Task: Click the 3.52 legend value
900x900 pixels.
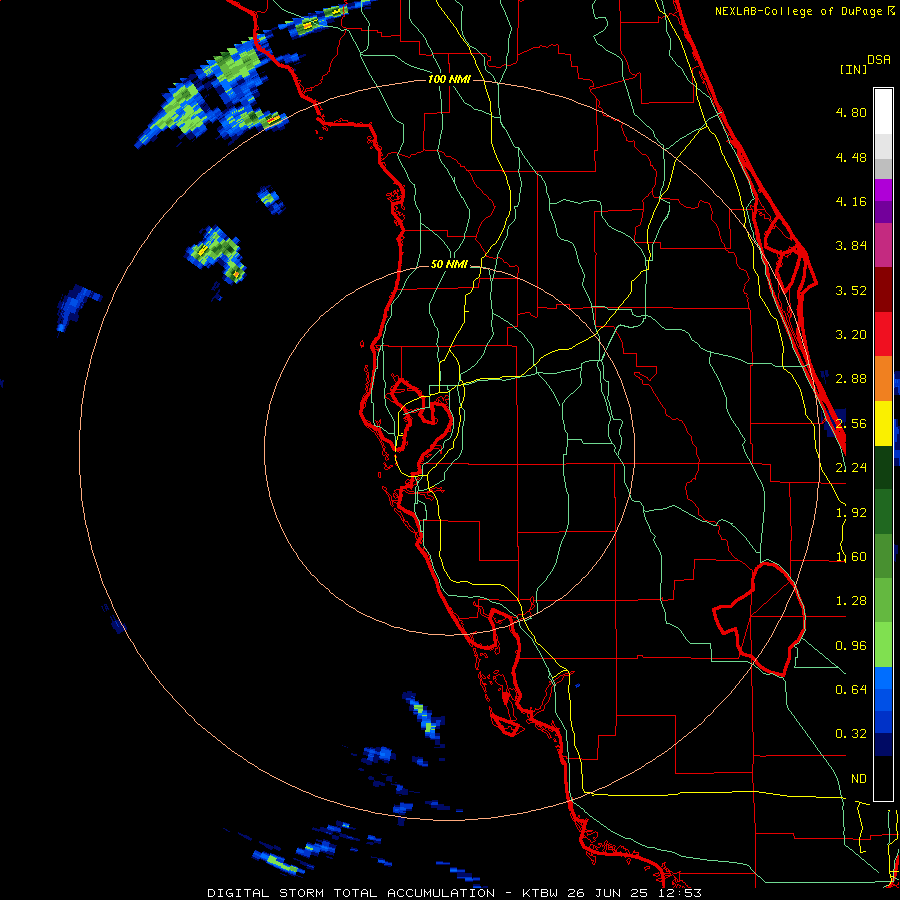Action: coord(851,290)
